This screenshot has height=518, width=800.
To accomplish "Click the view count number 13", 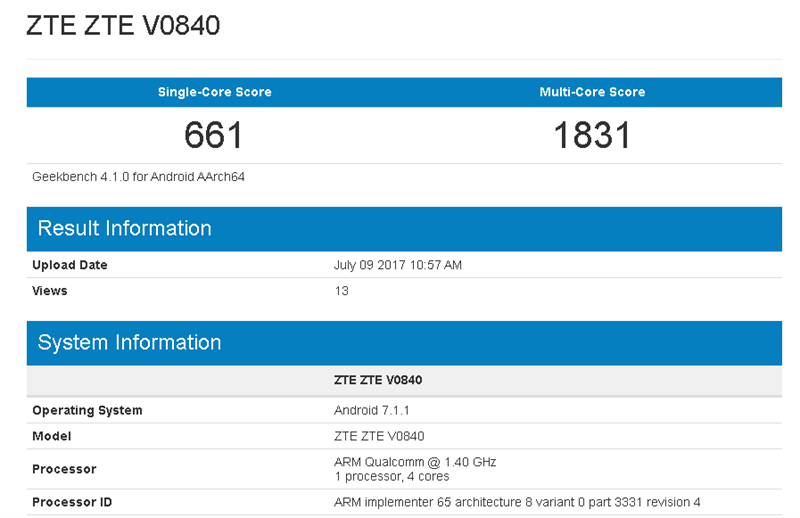I will (340, 291).
